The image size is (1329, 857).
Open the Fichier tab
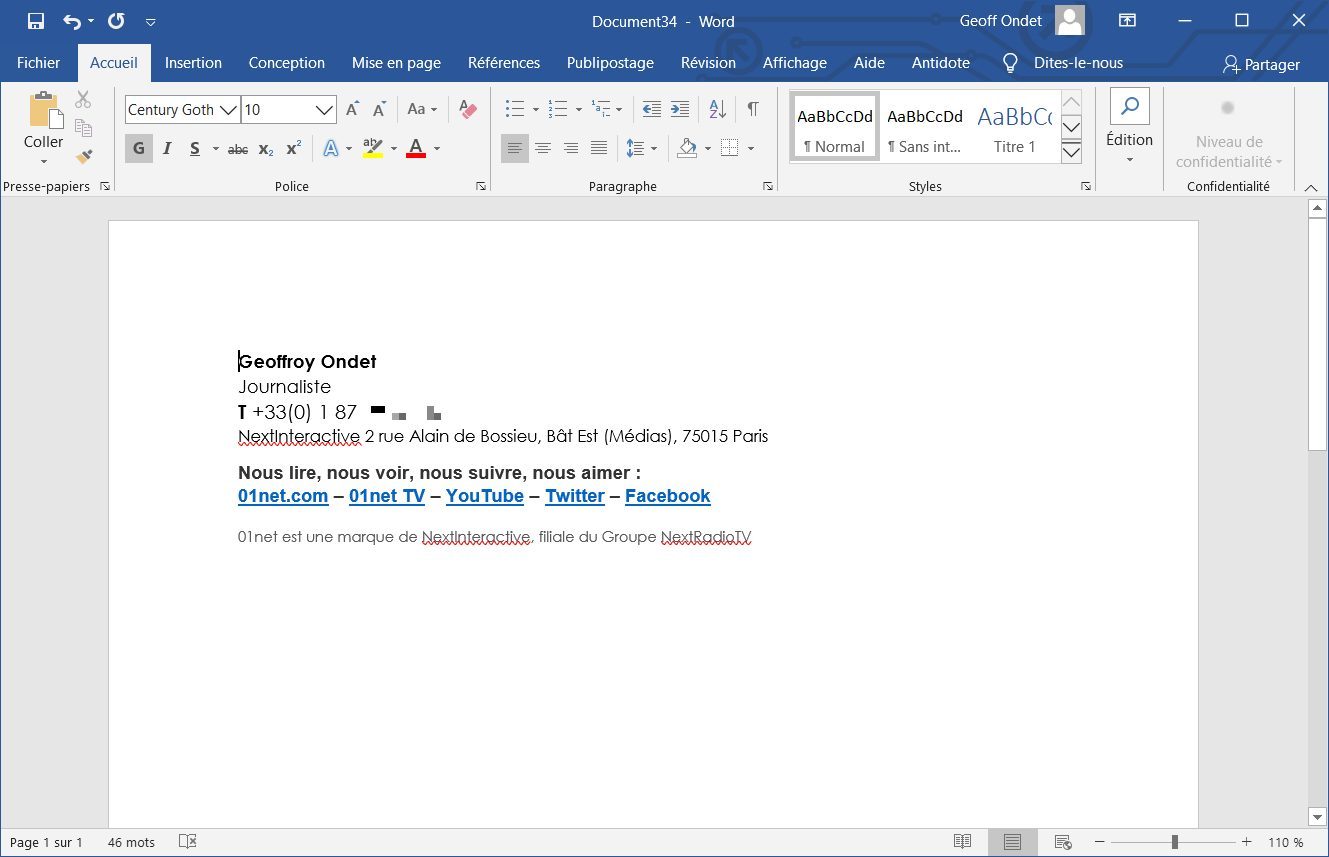[39, 63]
